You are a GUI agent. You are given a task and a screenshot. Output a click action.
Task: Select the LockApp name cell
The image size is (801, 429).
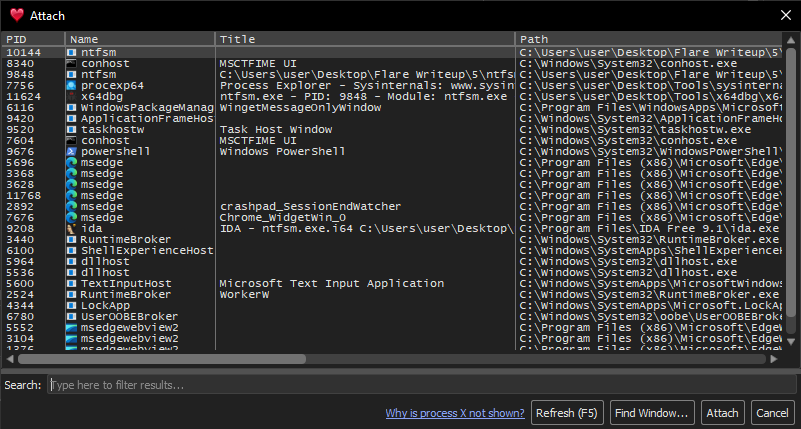(x=105, y=305)
